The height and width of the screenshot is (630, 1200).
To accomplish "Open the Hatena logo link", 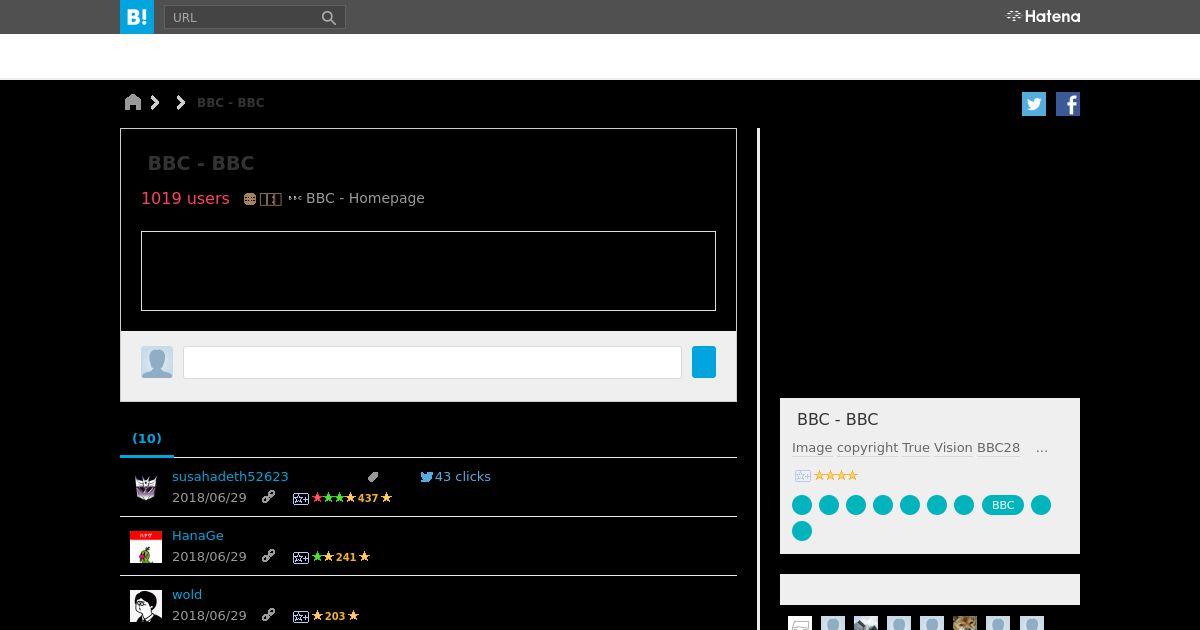I will (1043, 16).
